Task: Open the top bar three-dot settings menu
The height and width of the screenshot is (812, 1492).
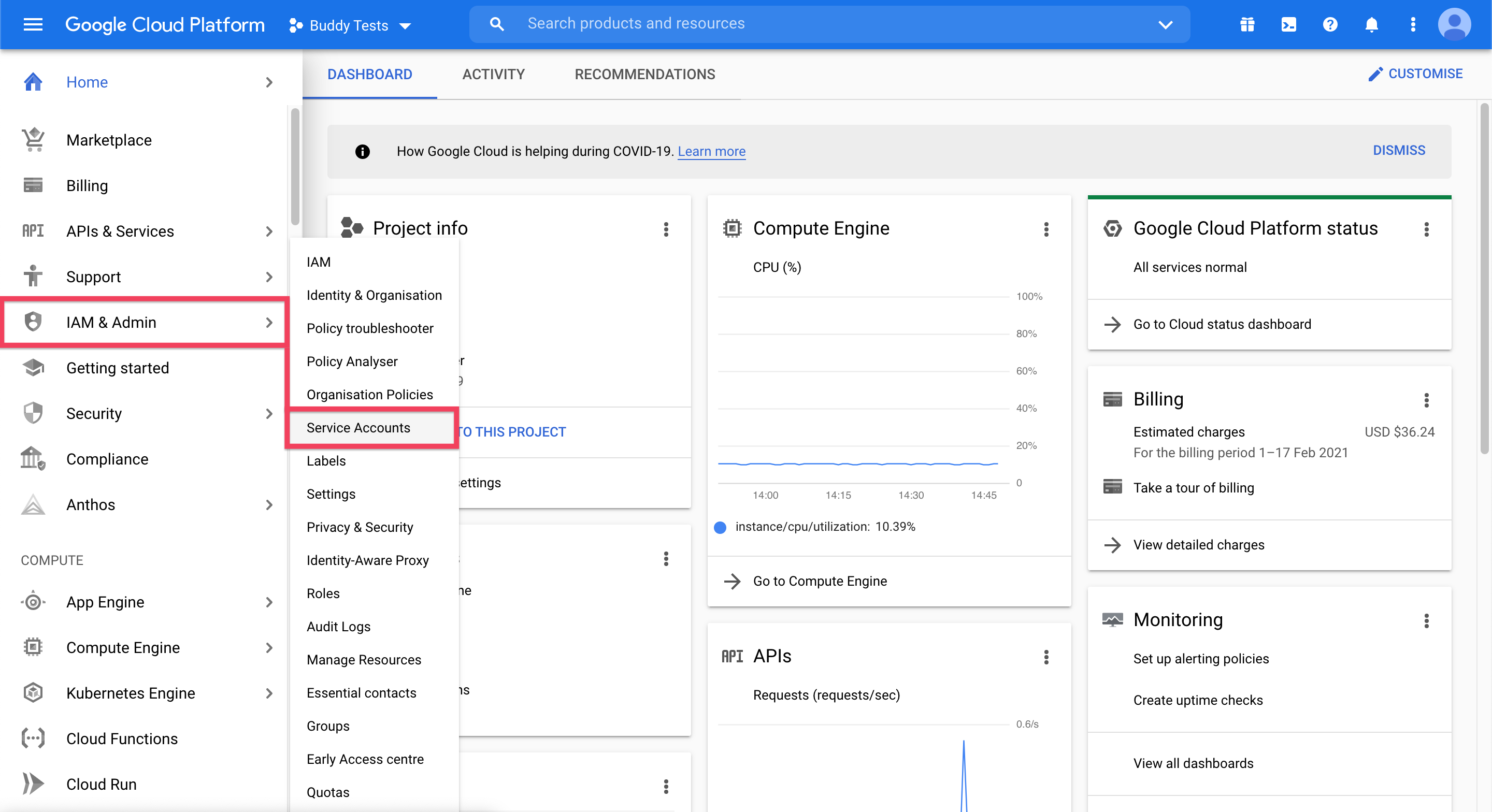Action: pos(1413,24)
